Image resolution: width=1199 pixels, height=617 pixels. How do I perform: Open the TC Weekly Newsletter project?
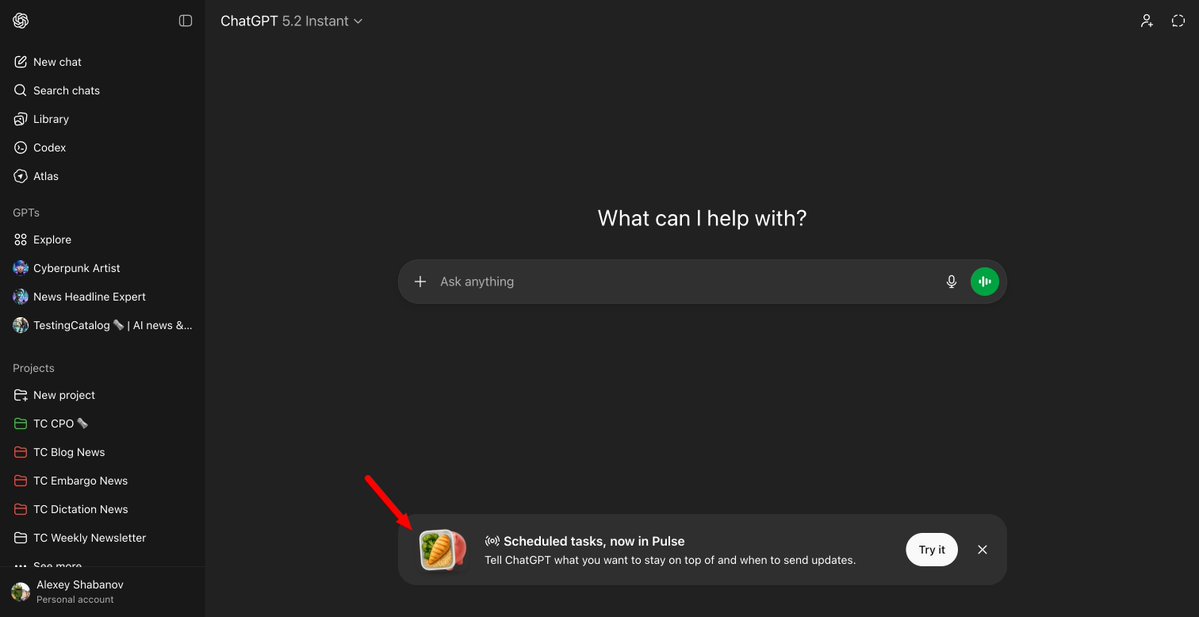coord(102,537)
